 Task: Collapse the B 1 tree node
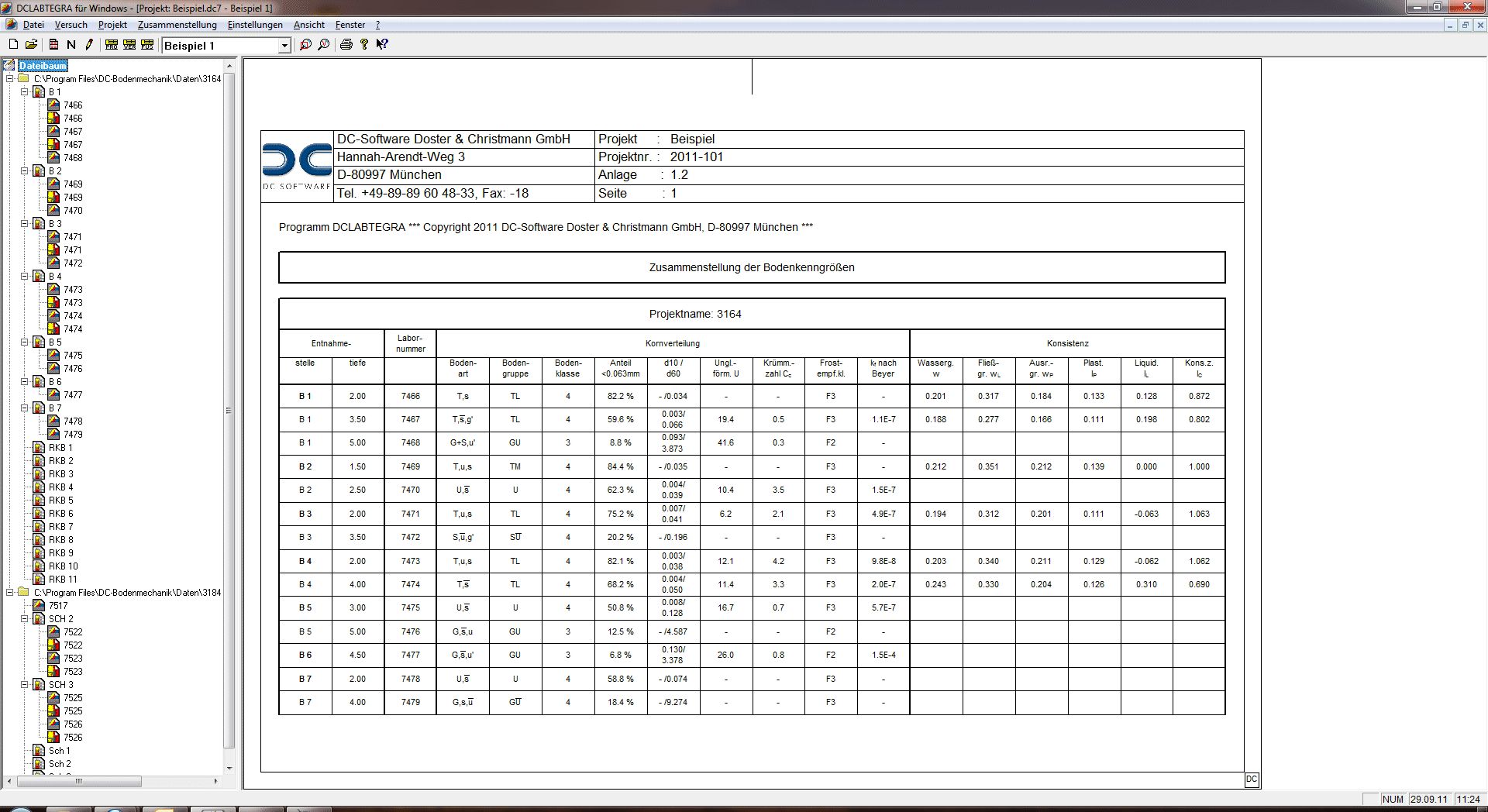[x=24, y=91]
